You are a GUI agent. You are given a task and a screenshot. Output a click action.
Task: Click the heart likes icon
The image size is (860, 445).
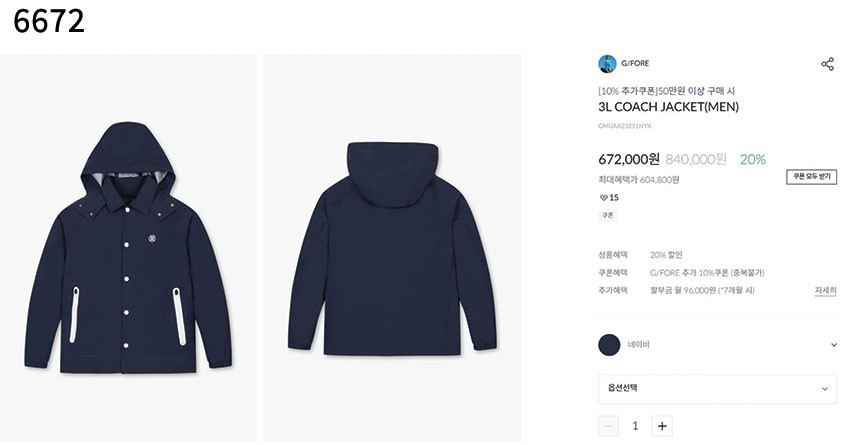click(603, 198)
